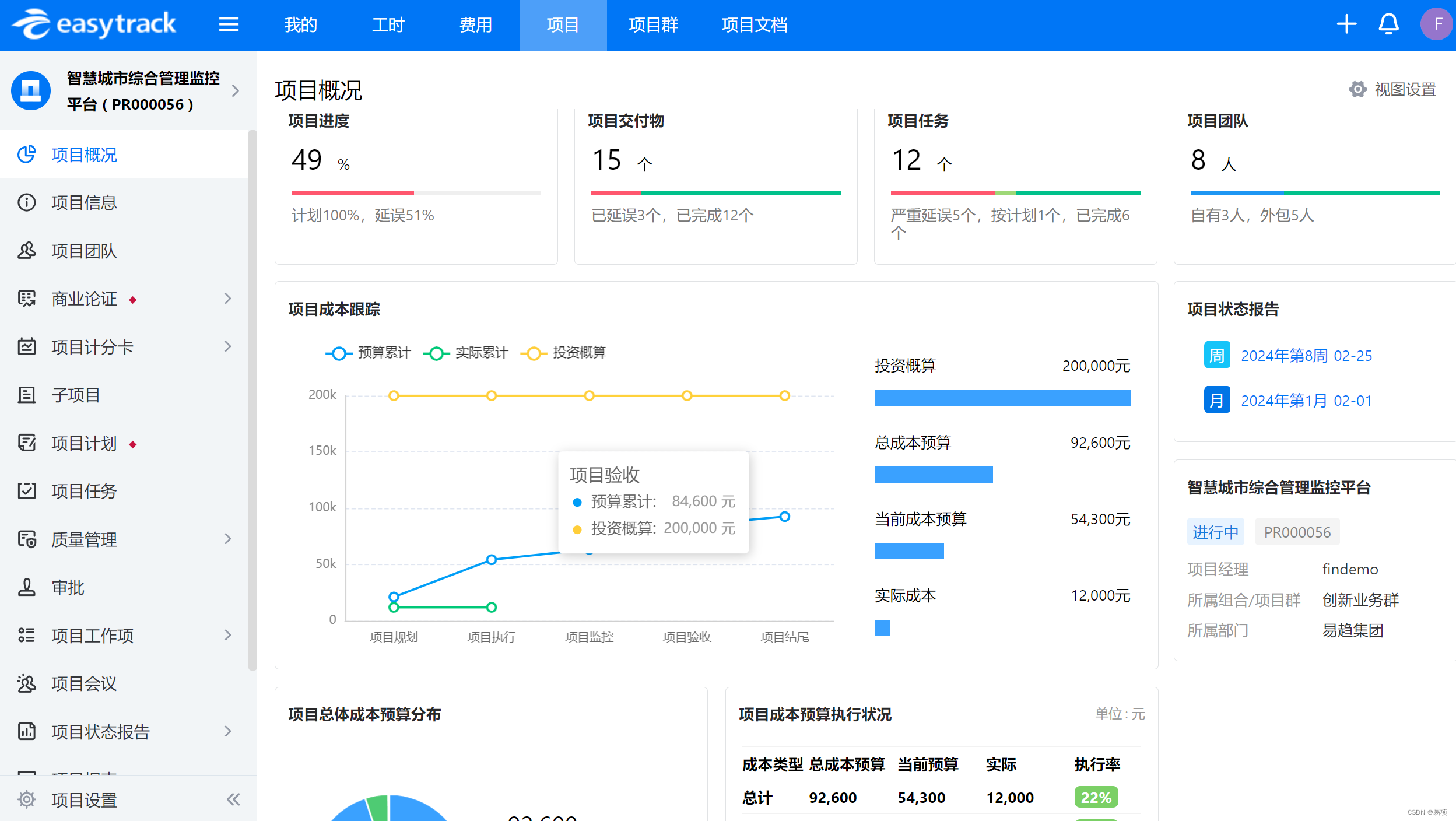The image size is (1456, 821).
Task: Expand the 项目状态报告 submenu arrow
Action: (x=228, y=731)
